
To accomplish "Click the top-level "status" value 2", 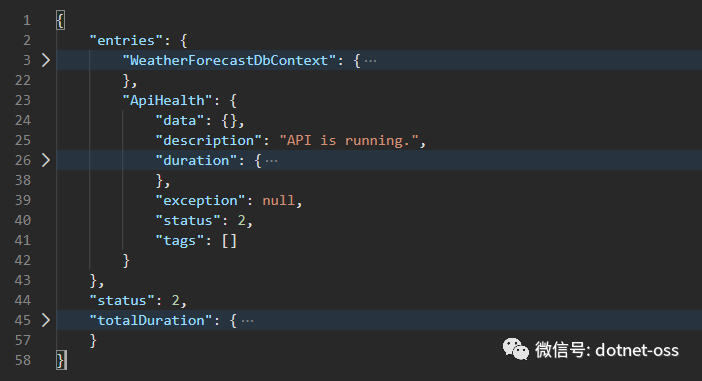I will (176, 300).
